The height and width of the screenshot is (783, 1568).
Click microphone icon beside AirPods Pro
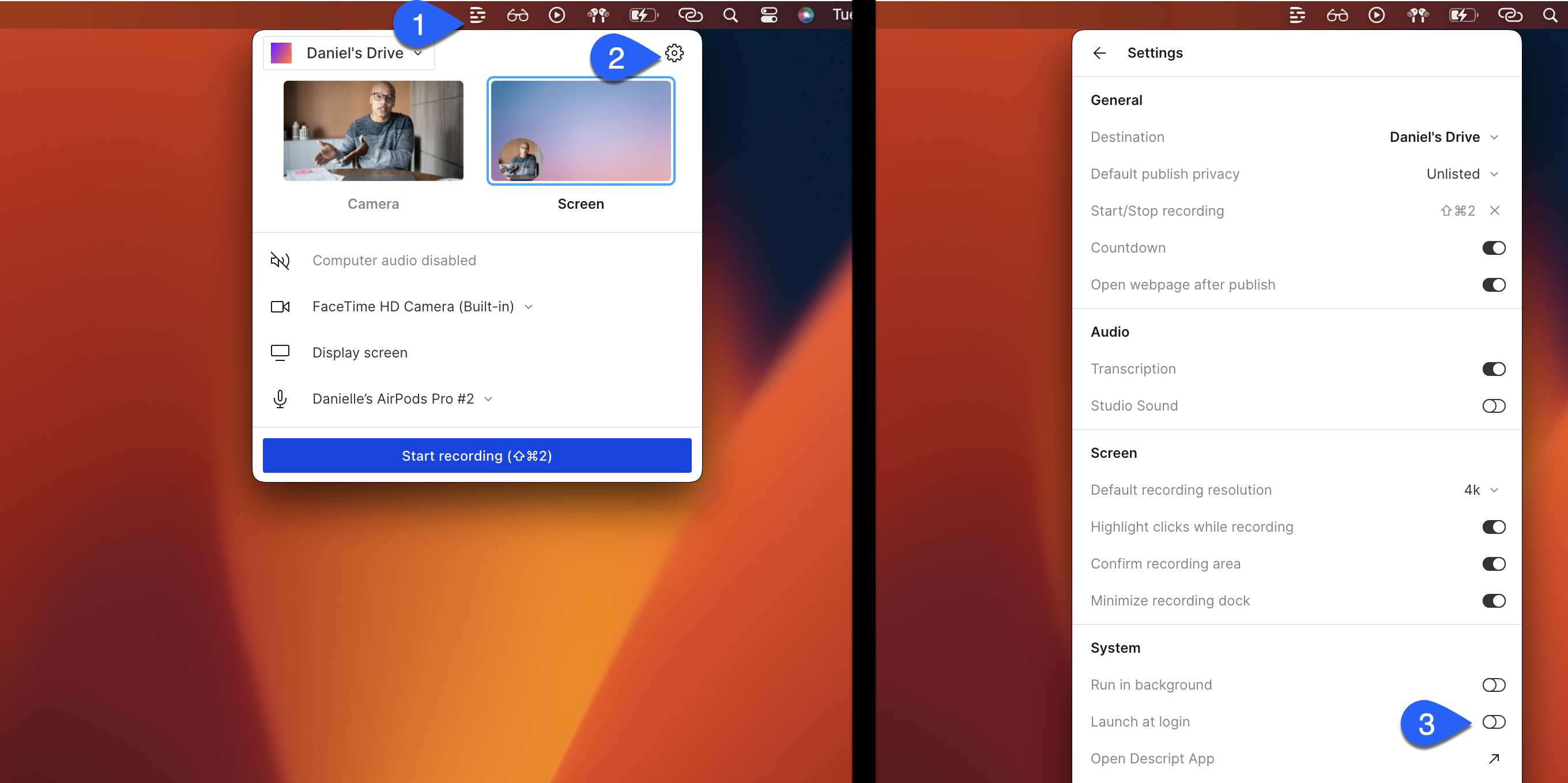tap(280, 399)
